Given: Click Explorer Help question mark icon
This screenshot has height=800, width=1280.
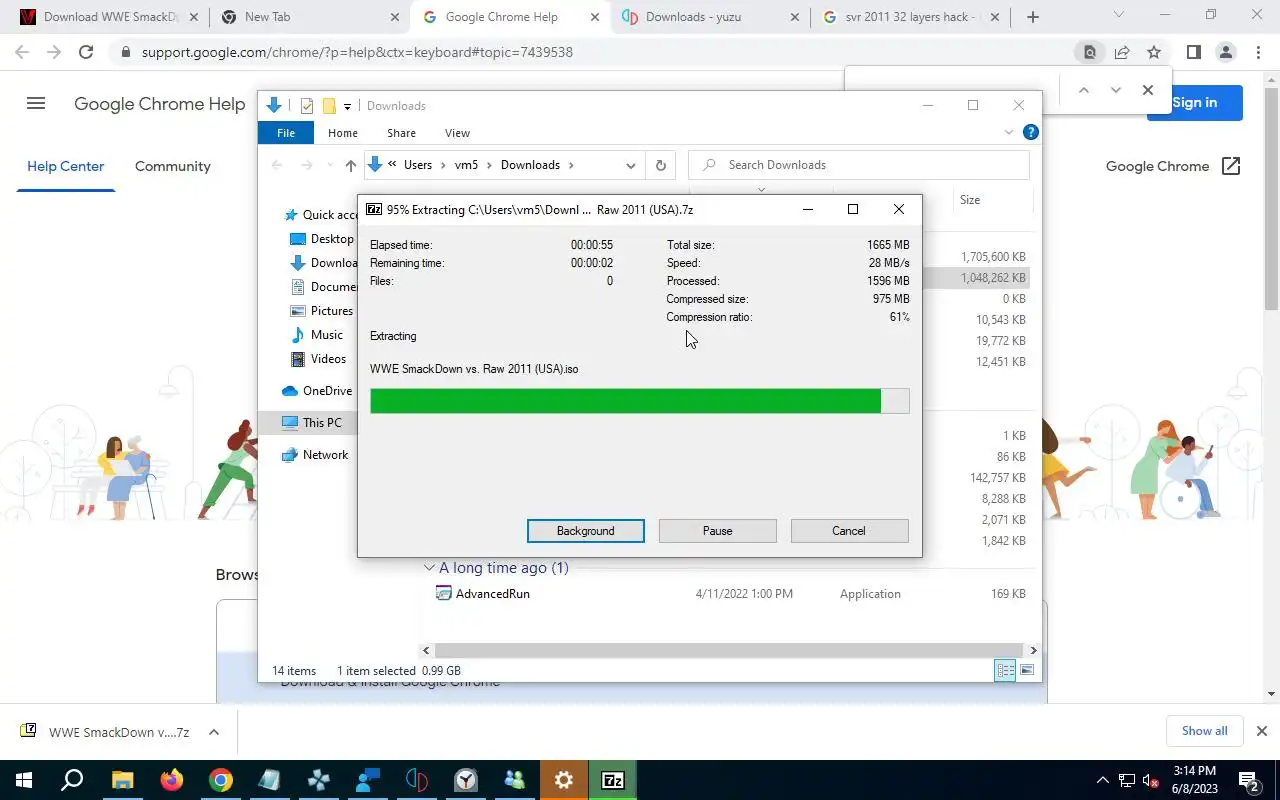Looking at the screenshot, I should coord(1031,132).
